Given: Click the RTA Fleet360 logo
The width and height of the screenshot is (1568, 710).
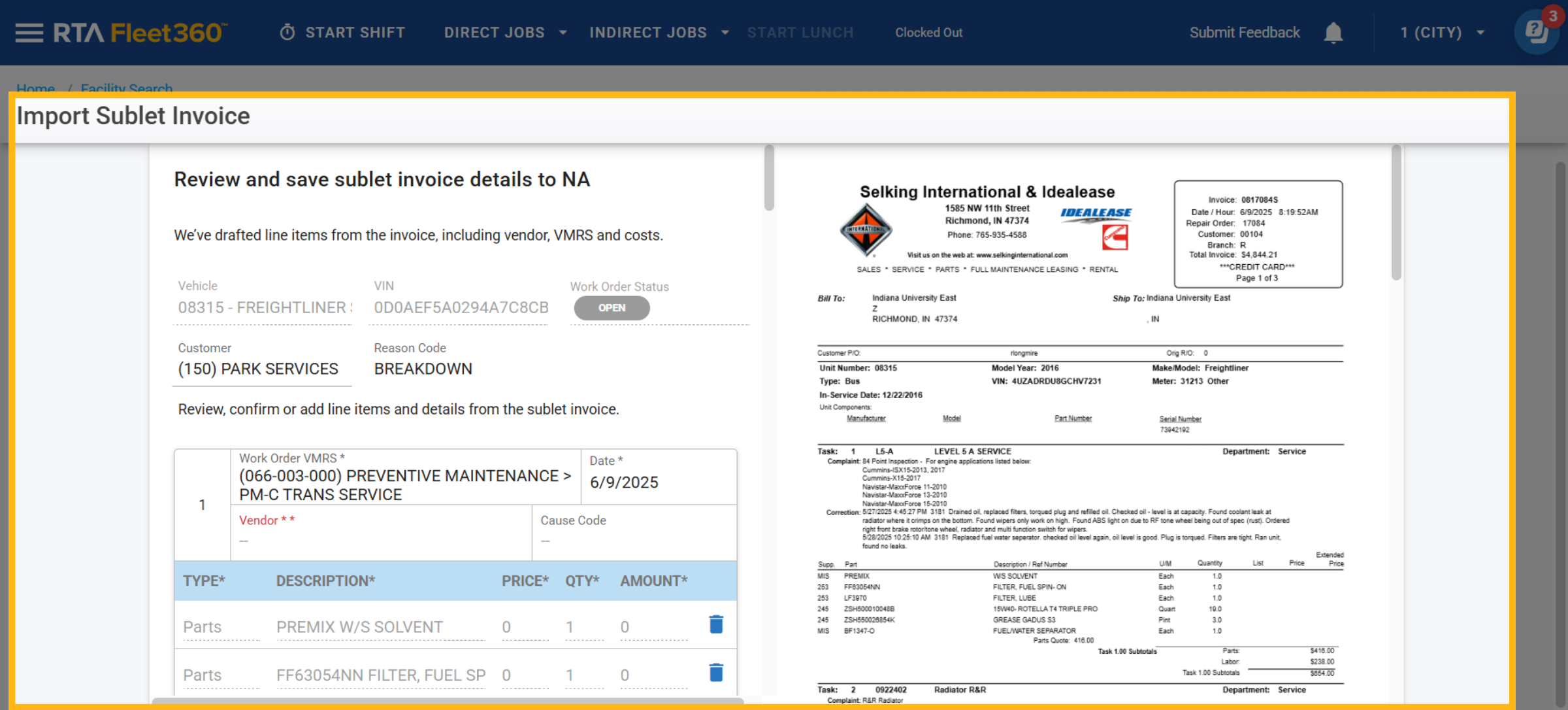Looking at the screenshot, I should click(140, 33).
